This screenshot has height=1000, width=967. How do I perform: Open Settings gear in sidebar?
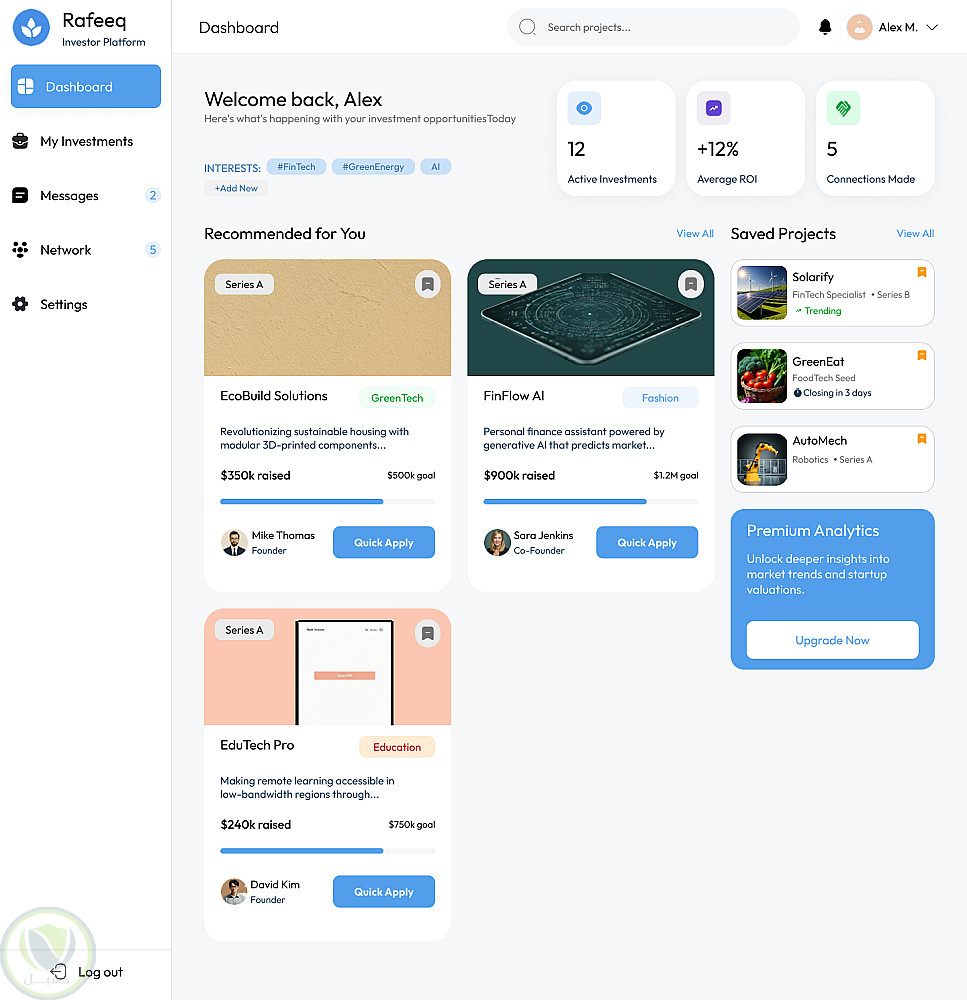[20, 304]
